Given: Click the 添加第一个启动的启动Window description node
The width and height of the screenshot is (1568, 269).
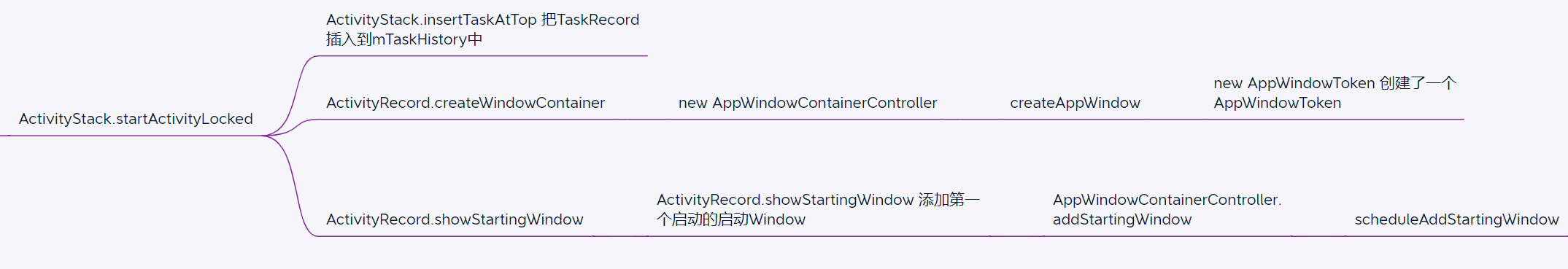Looking at the screenshot, I should tap(818, 209).
